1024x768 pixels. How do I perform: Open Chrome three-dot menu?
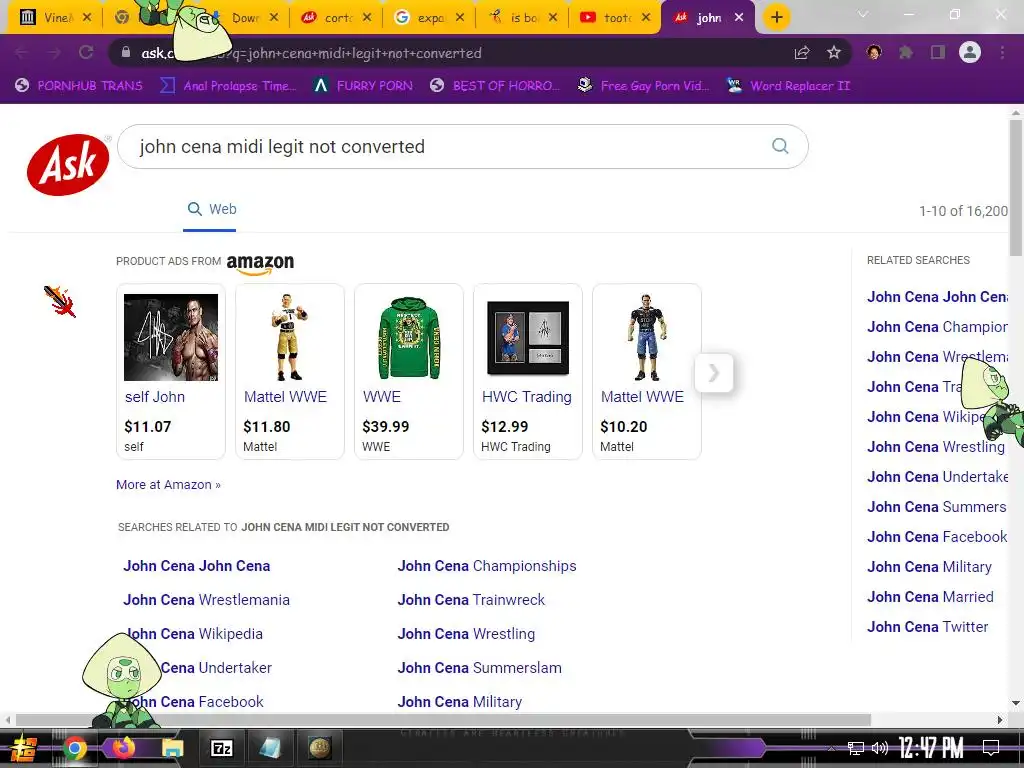coord(1002,52)
